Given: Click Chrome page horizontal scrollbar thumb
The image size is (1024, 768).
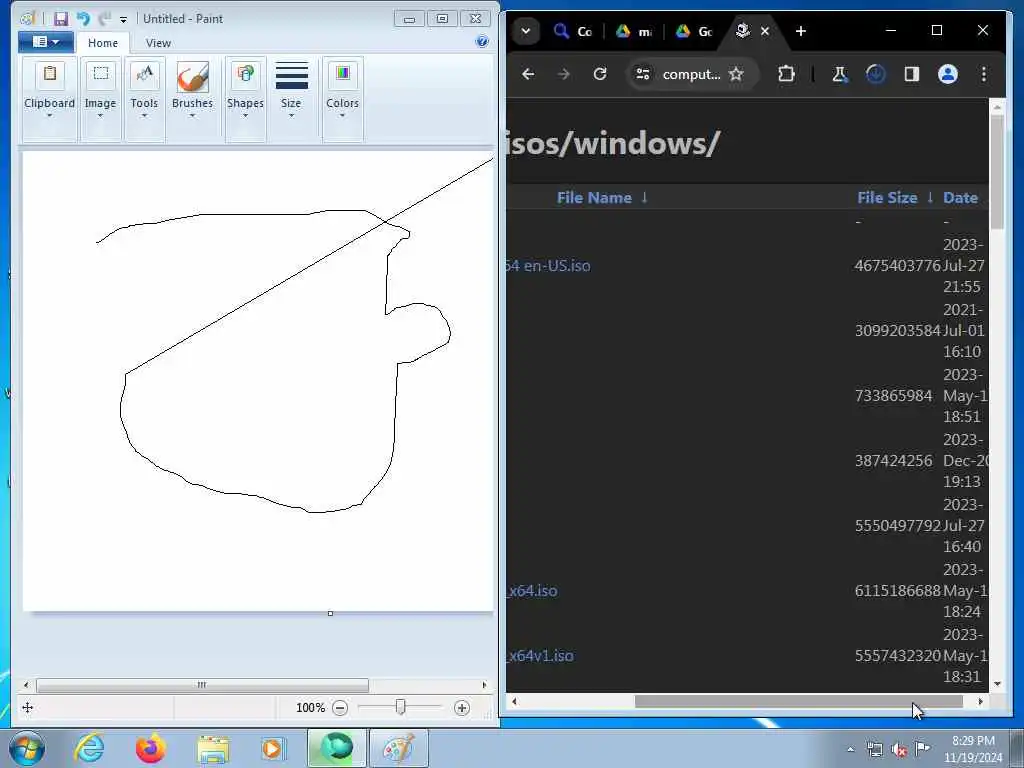Looking at the screenshot, I should (799, 701).
